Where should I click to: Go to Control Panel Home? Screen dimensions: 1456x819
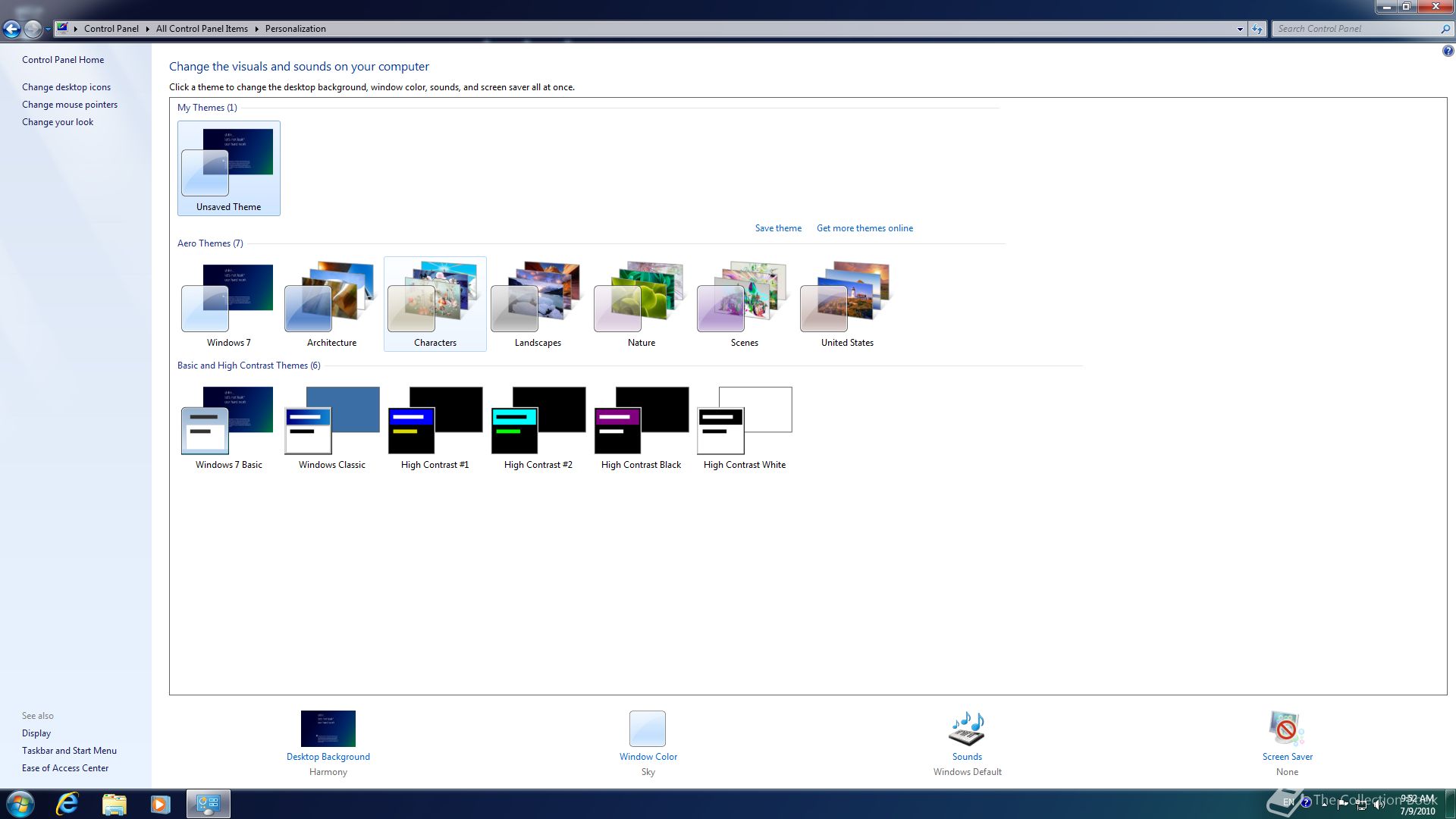(x=63, y=60)
